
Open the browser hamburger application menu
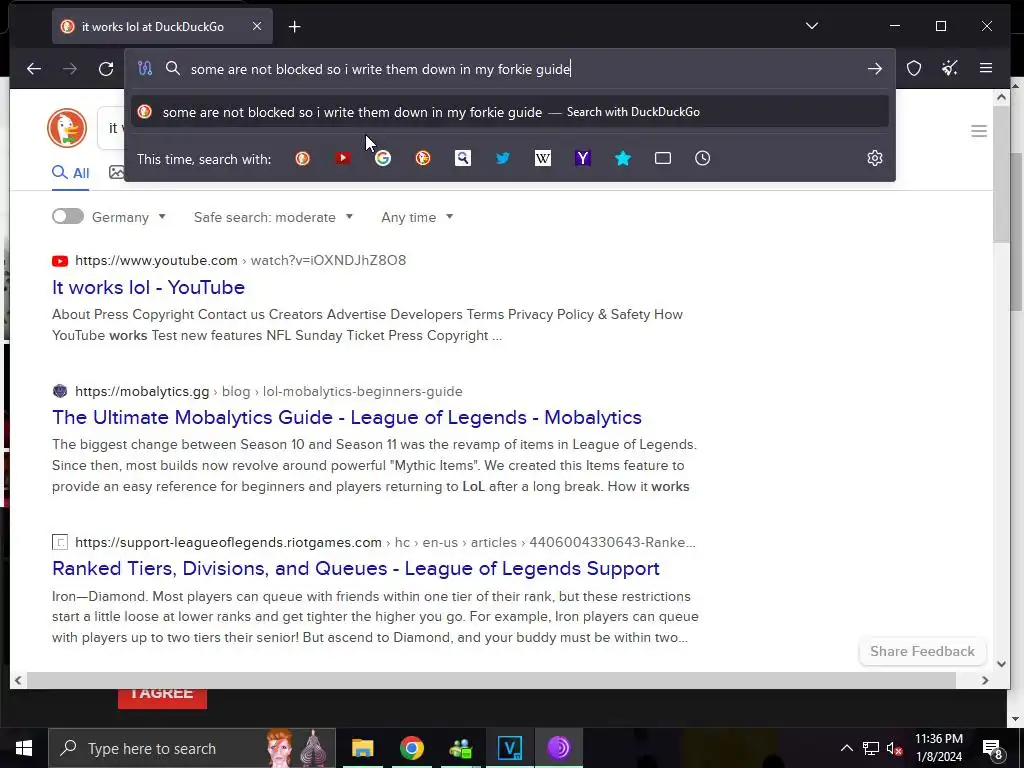click(986, 69)
